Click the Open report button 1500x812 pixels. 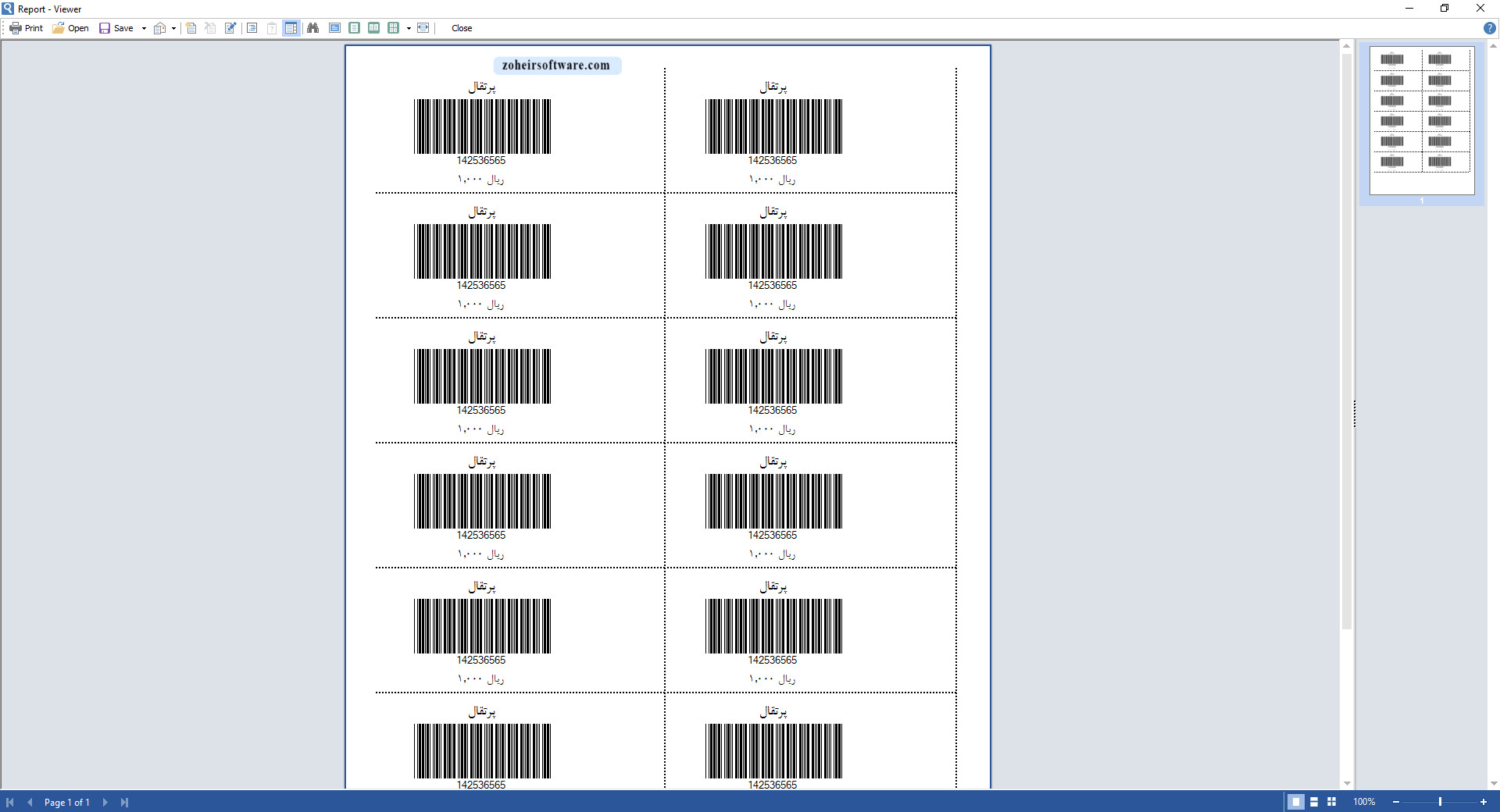click(70, 28)
